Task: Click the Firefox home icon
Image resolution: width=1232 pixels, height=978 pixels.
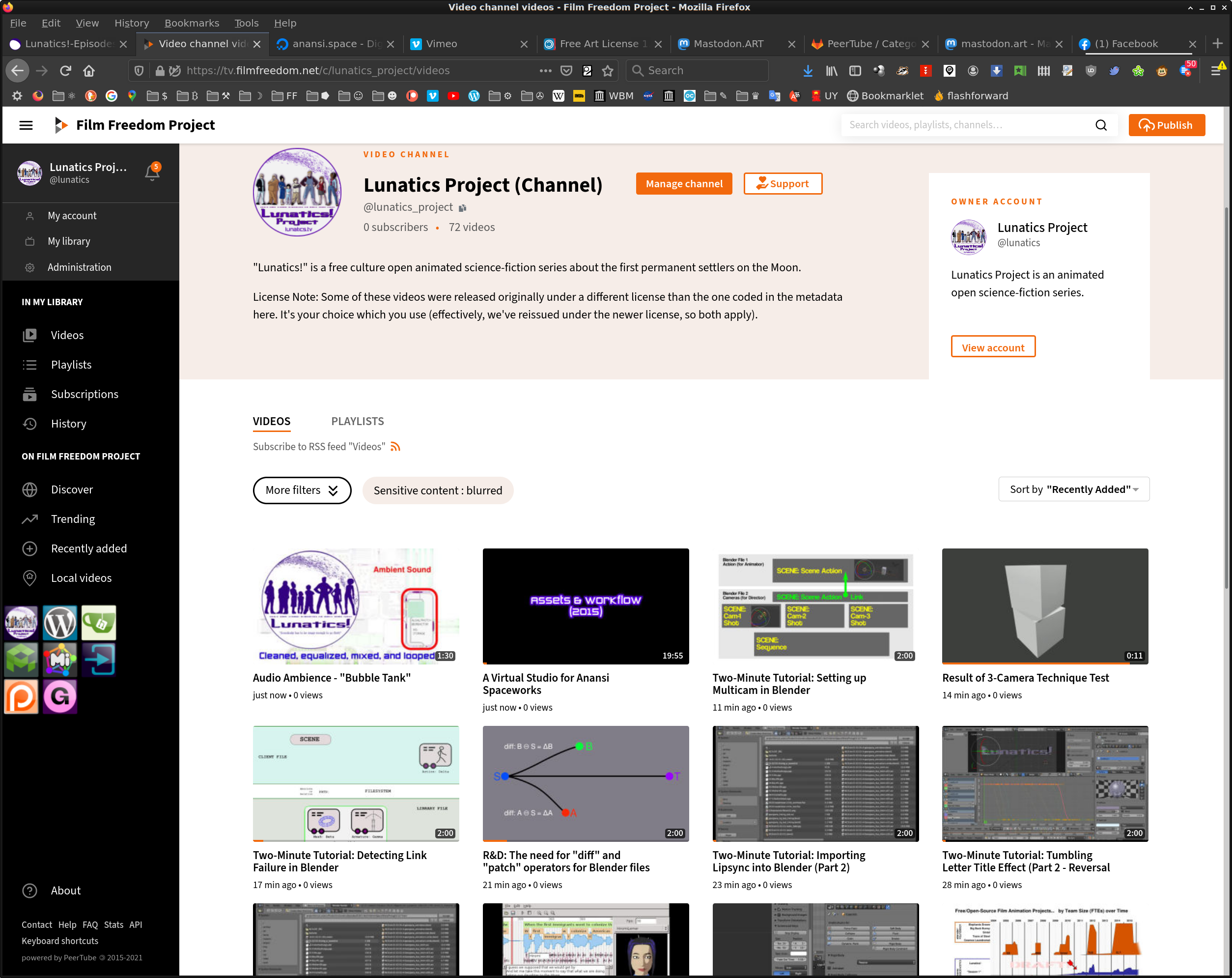Action: 88,70
